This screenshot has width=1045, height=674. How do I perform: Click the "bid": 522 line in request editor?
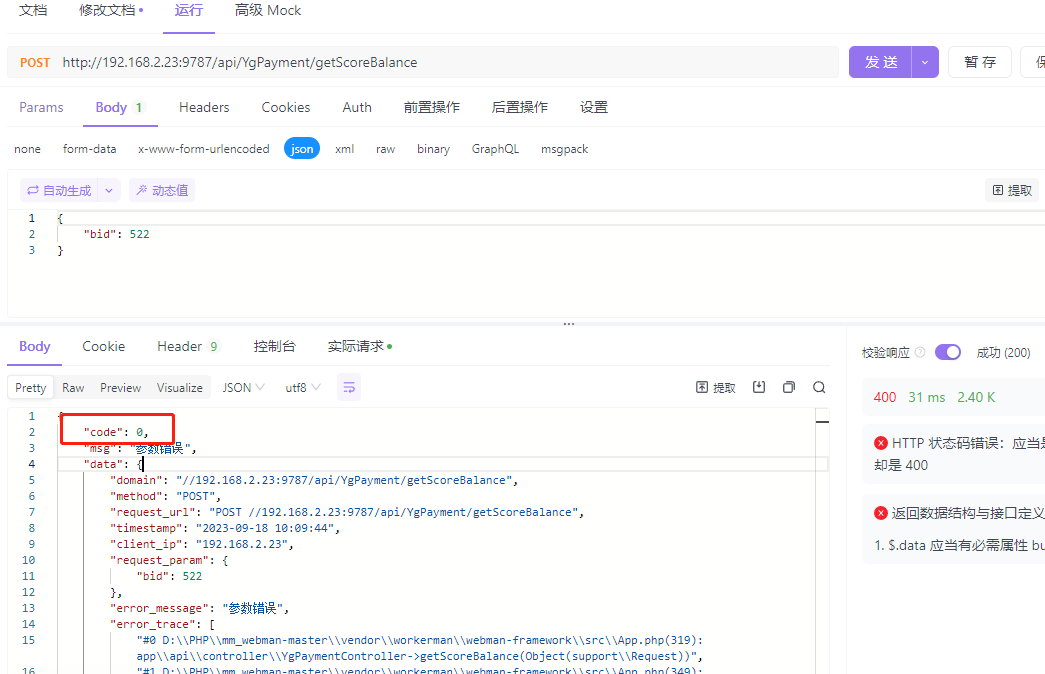point(117,234)
